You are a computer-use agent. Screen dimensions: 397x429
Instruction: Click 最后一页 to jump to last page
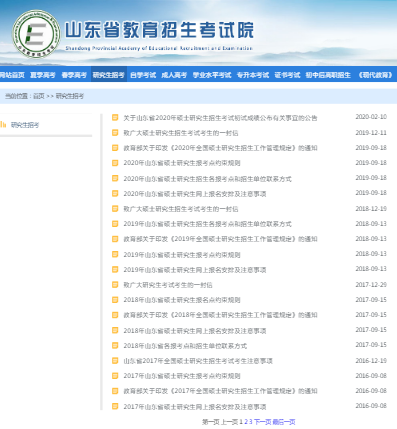(x=284, y=422)
